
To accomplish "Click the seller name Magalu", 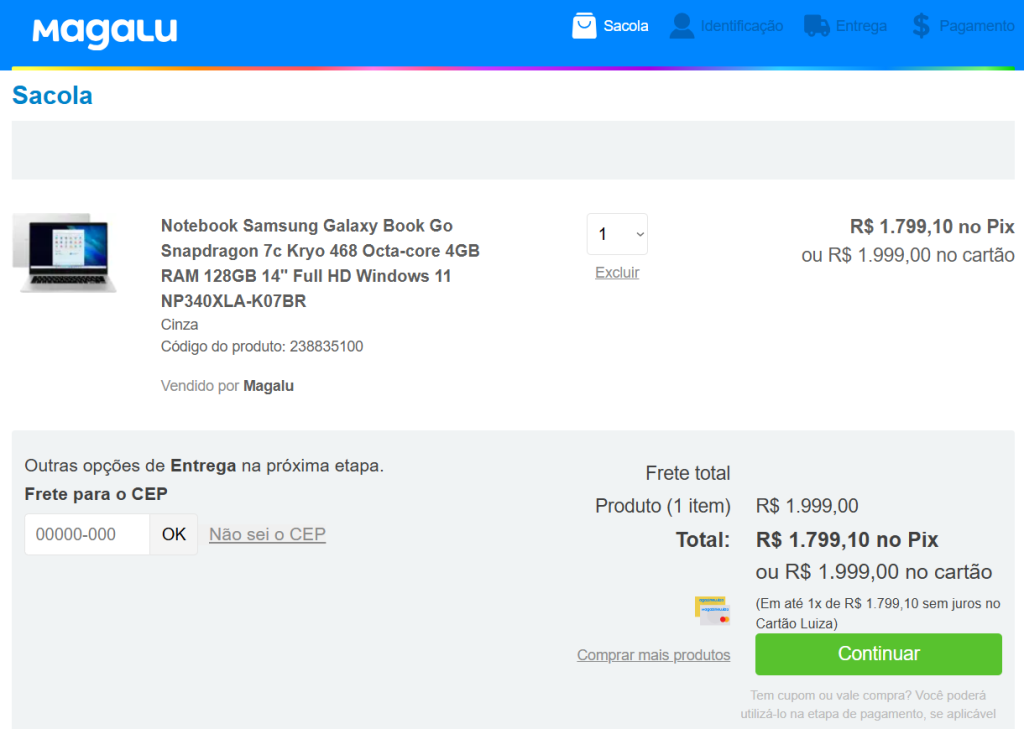I will 268,385.
